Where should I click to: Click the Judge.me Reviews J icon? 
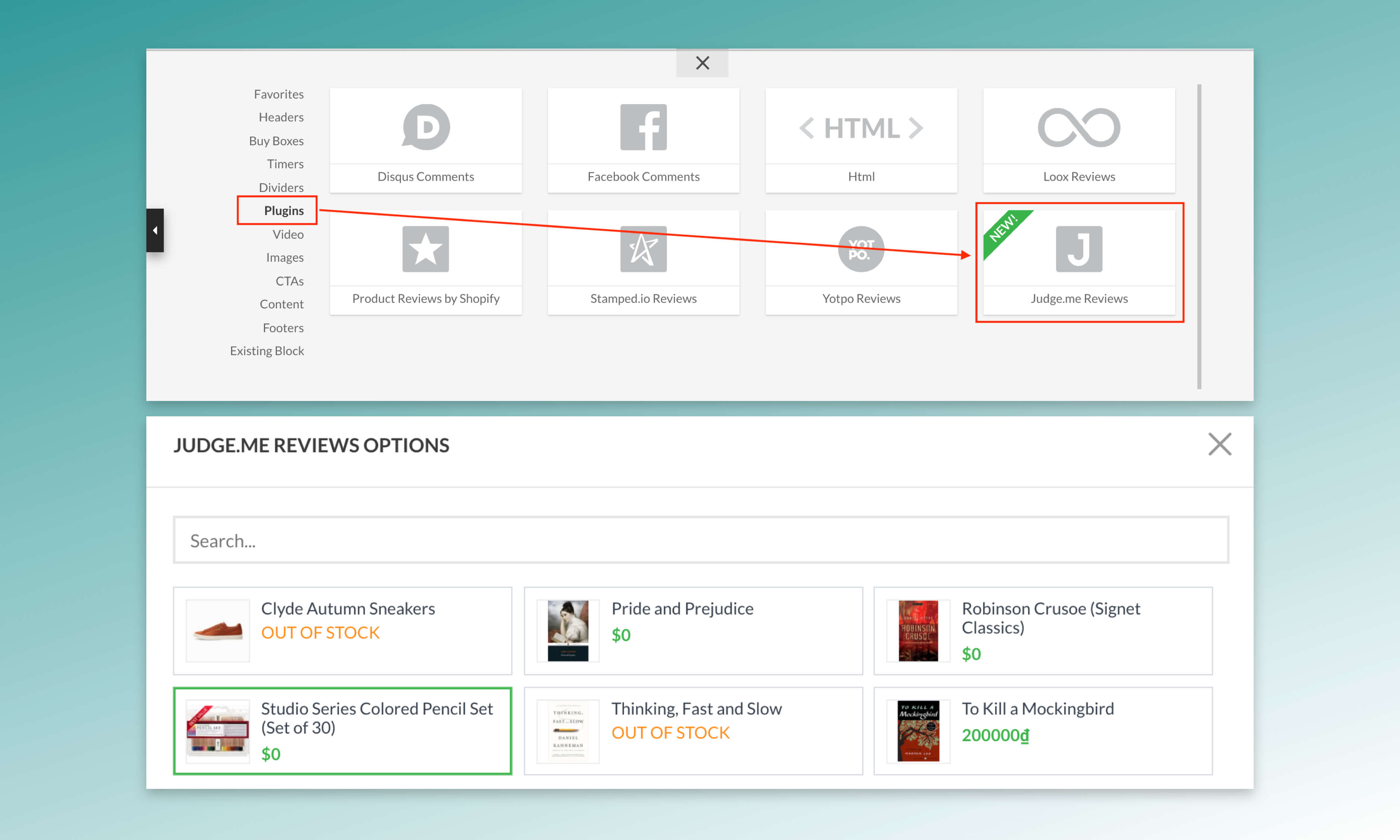click(1079, 249)
